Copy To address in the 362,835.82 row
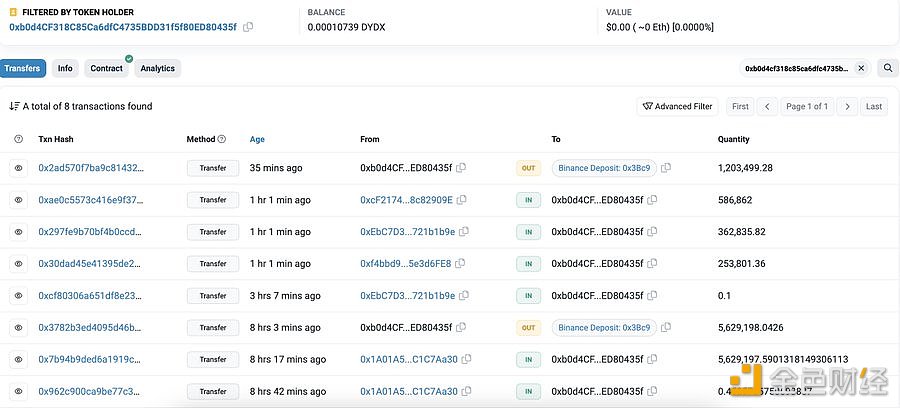Screen dimensions: 900x408 pyautogui.click(x=652, y=232)
